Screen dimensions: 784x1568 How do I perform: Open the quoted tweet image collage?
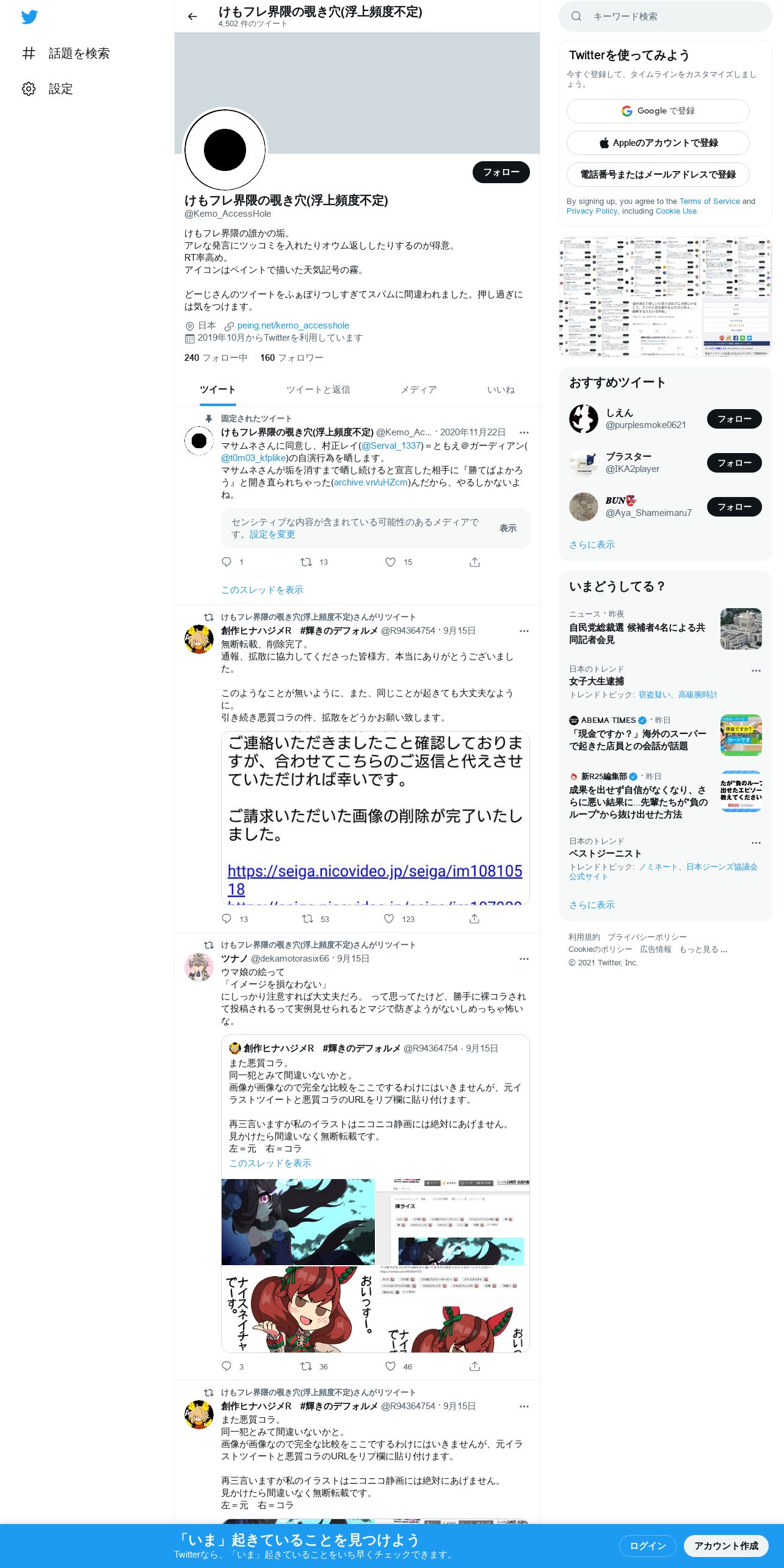click(x=376, y=1265)
